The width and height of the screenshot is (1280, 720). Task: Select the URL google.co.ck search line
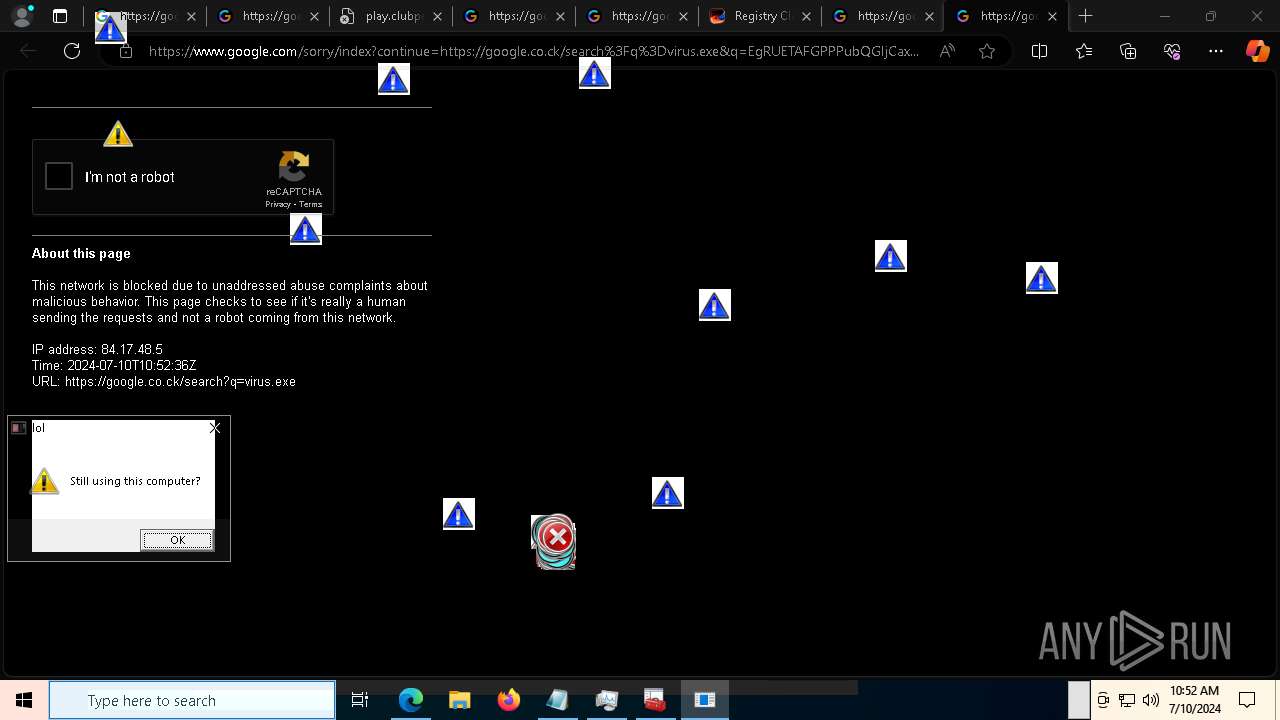(164, 381)
